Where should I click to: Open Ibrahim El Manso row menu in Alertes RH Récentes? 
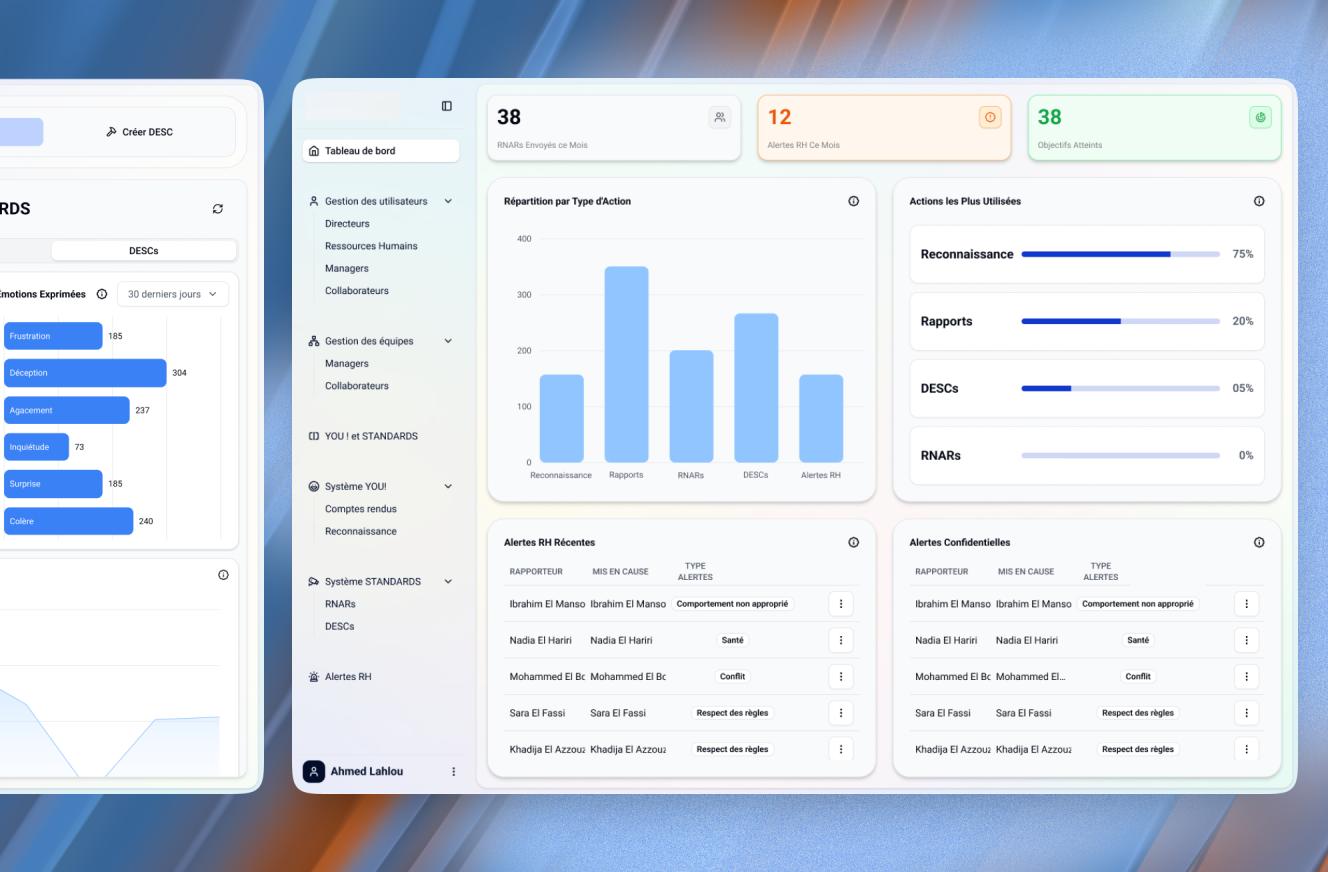click(x=841, y=604)
